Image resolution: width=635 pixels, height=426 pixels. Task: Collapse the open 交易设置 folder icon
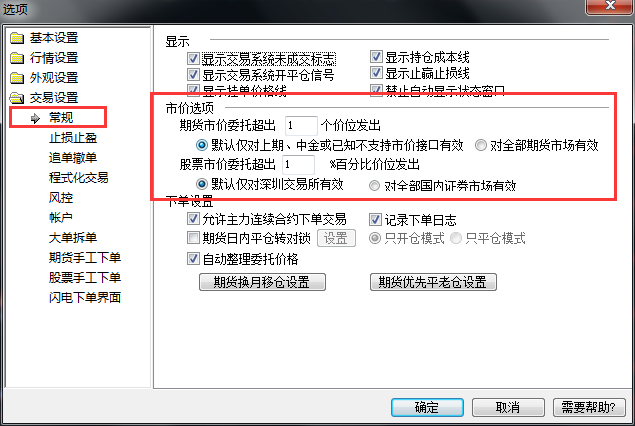tap(17, 98)
